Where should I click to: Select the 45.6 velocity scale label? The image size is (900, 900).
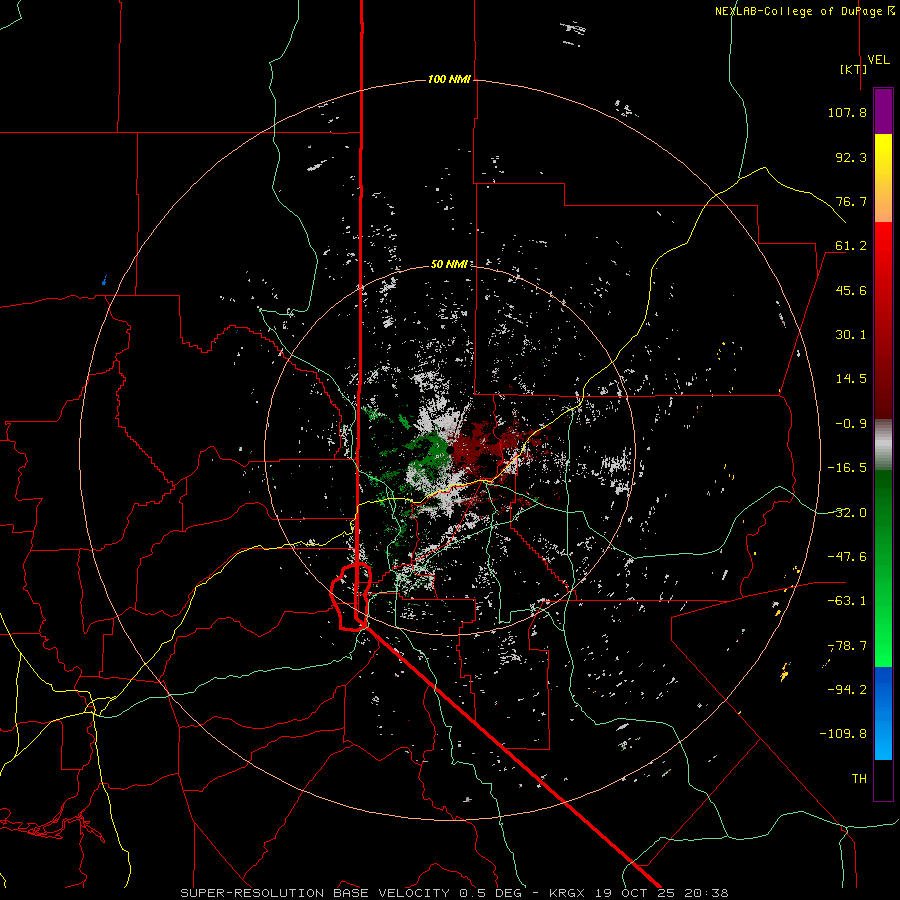[x=851, y=290]
